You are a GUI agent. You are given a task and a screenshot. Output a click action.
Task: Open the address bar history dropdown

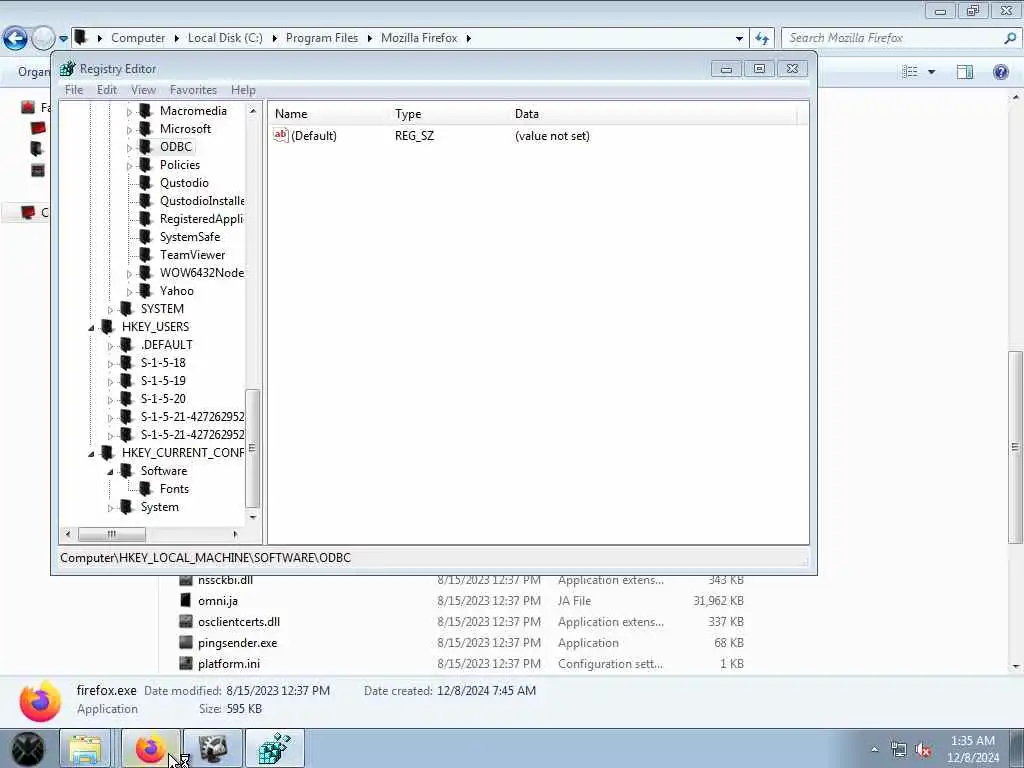coord(739,39)
